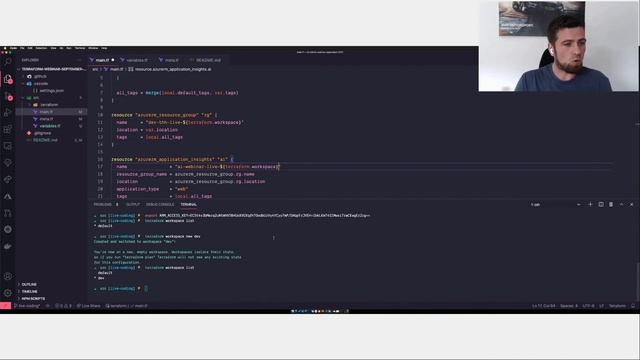Open the Search view in activity bar
Viewport: 640px width, 360px height.
(8, 62)
